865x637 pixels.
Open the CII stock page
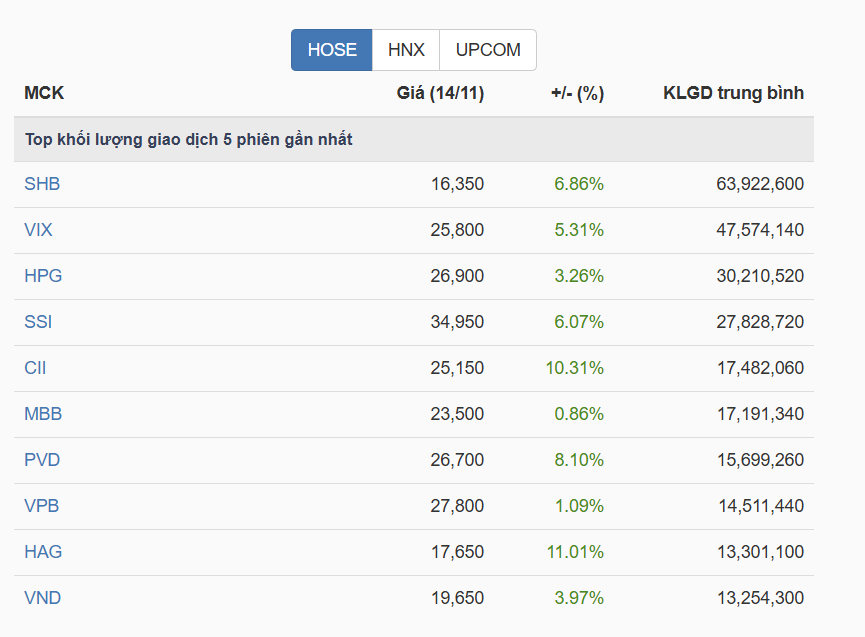click(x=35, y=368)
